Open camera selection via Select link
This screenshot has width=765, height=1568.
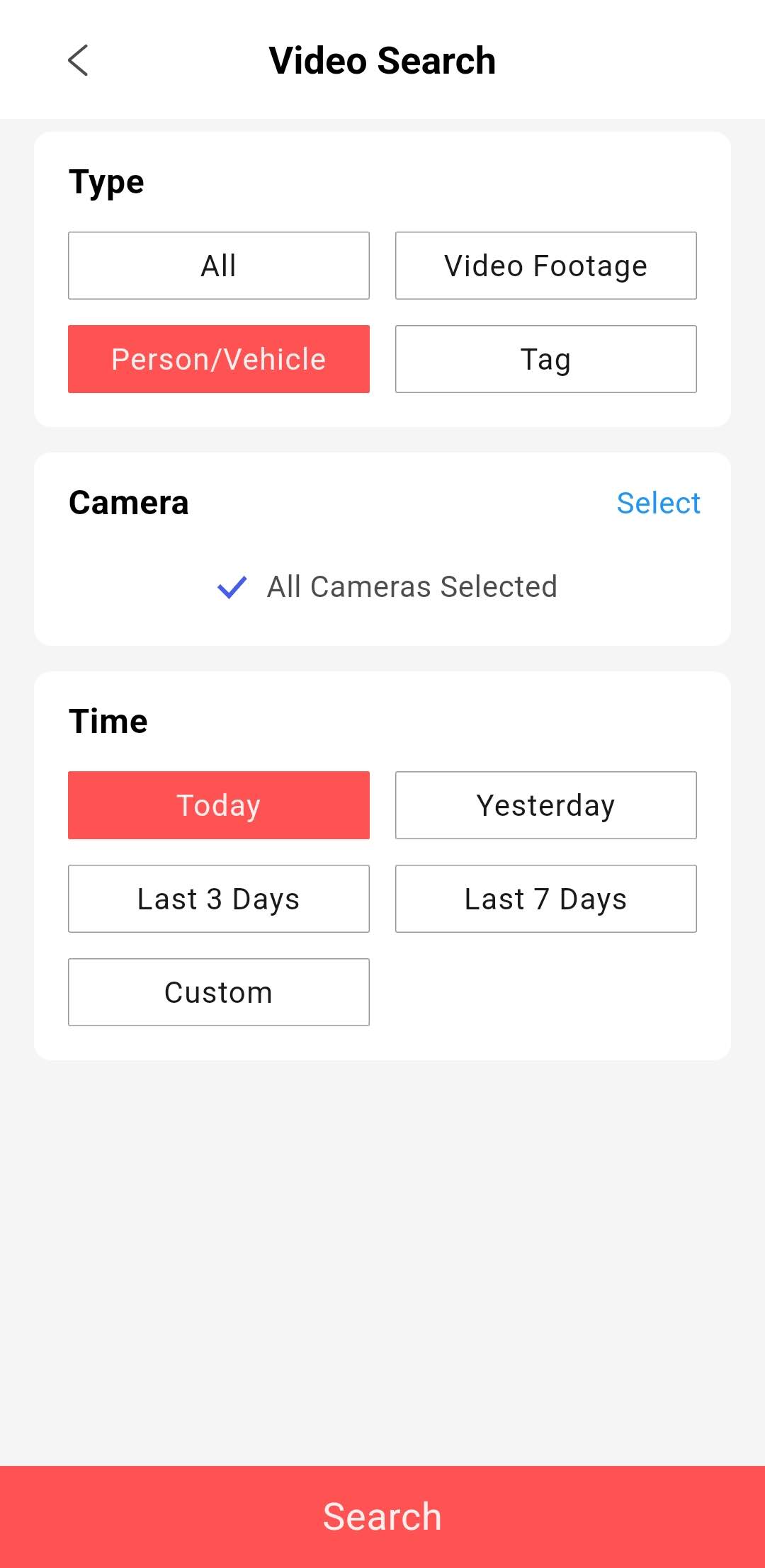point(658,503)
